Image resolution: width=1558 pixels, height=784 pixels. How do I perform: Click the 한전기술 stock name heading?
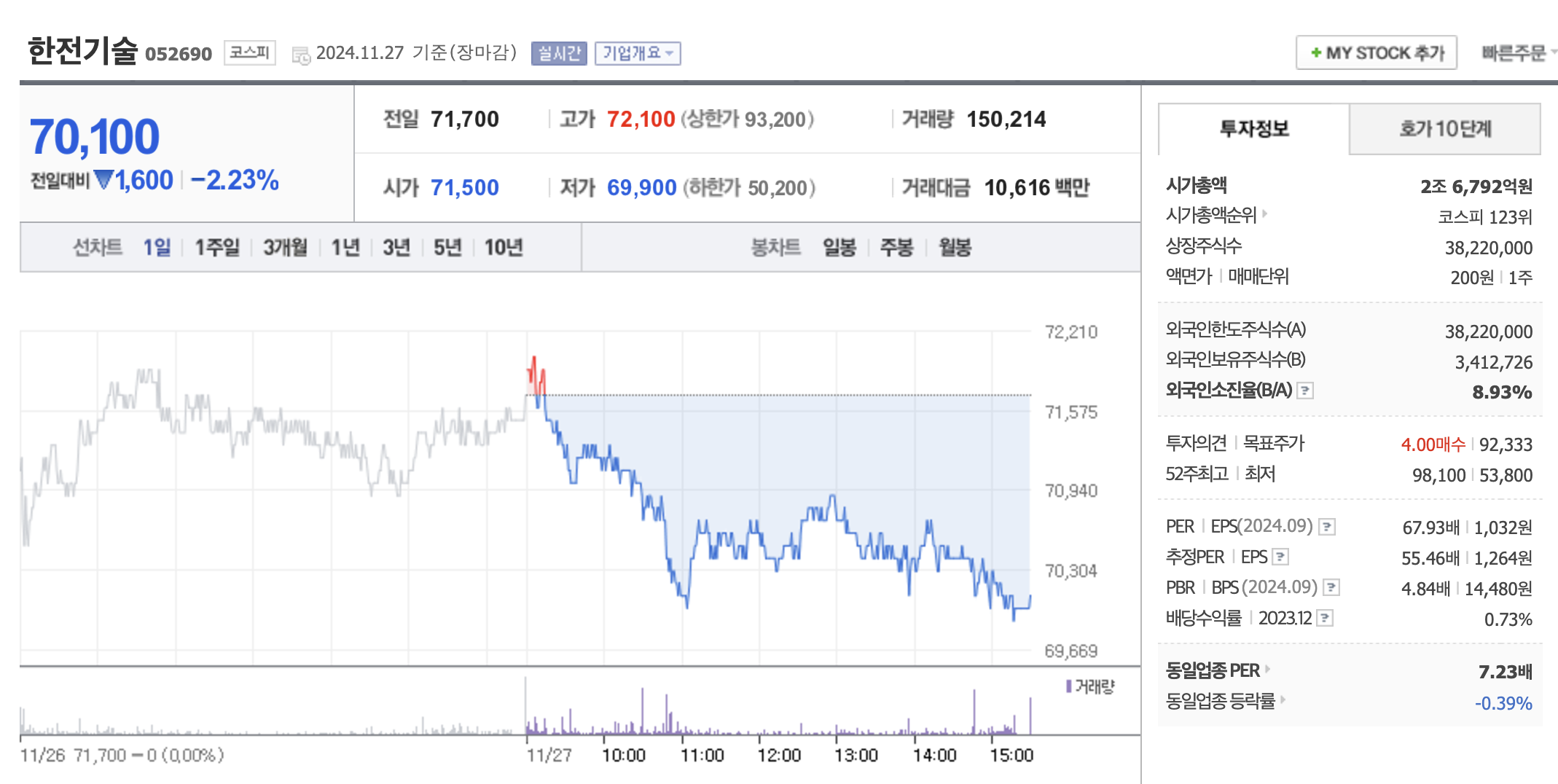82,51
